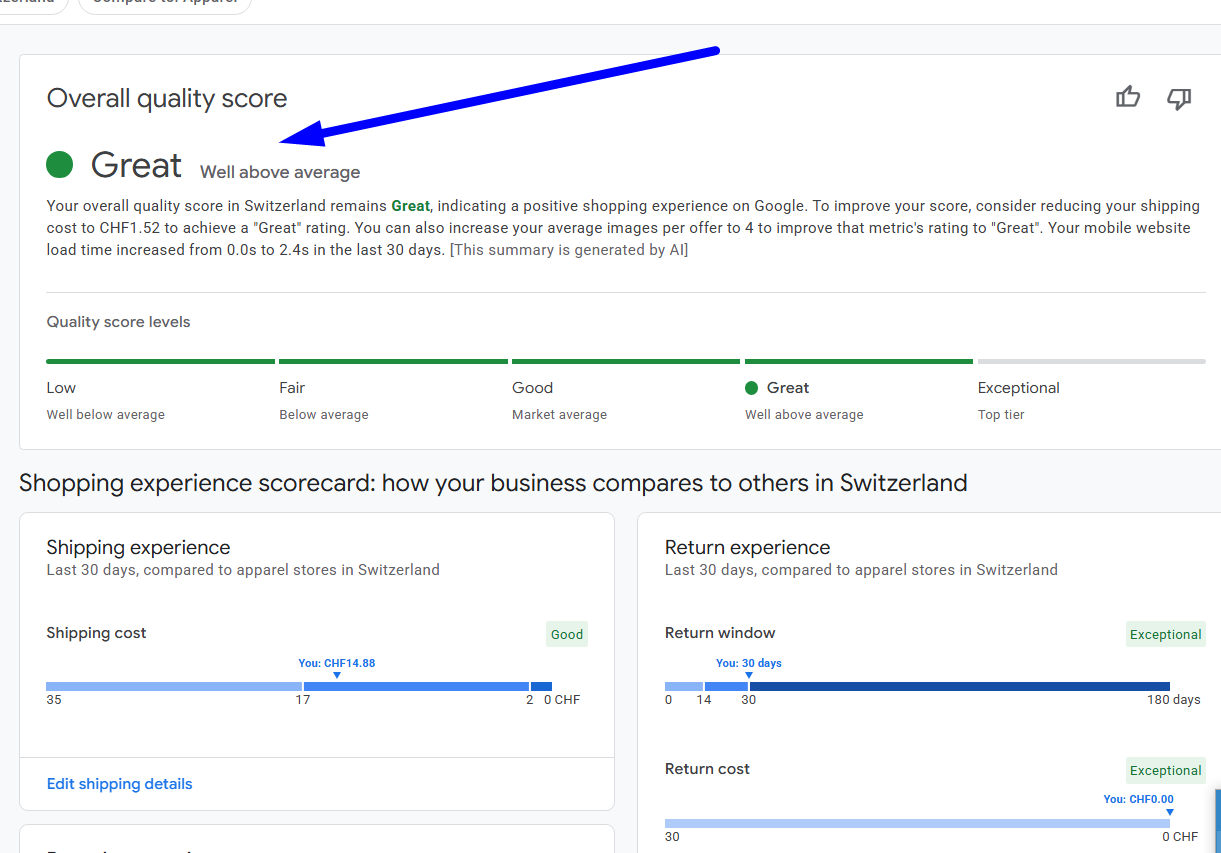Click the 'You: CHF14.88' shipping cost marker
The image size is (1221, 853).
337,664
